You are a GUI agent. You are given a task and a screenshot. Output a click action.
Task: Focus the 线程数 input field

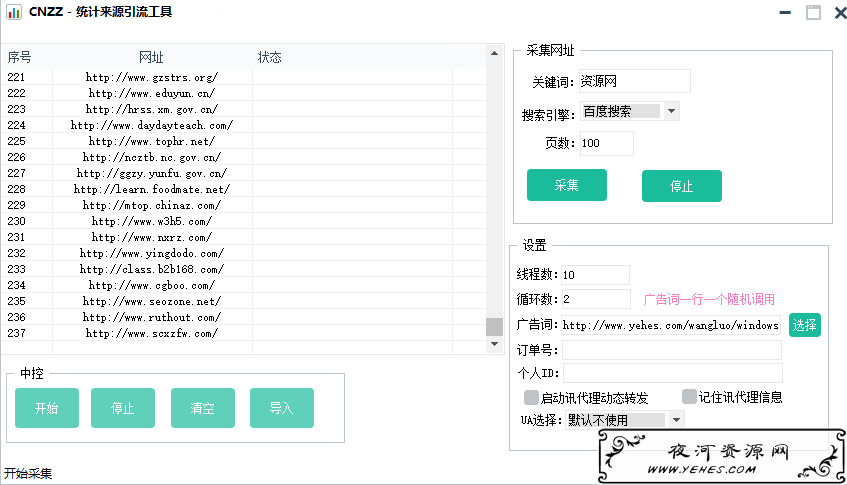pos(595,275)
